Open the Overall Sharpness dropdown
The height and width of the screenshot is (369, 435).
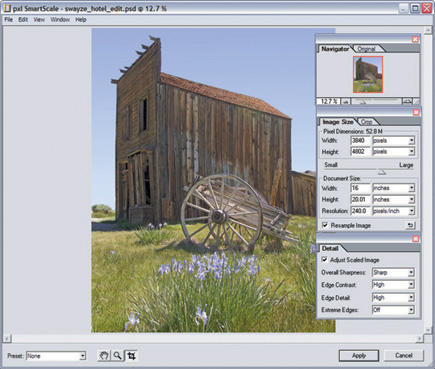393,273
